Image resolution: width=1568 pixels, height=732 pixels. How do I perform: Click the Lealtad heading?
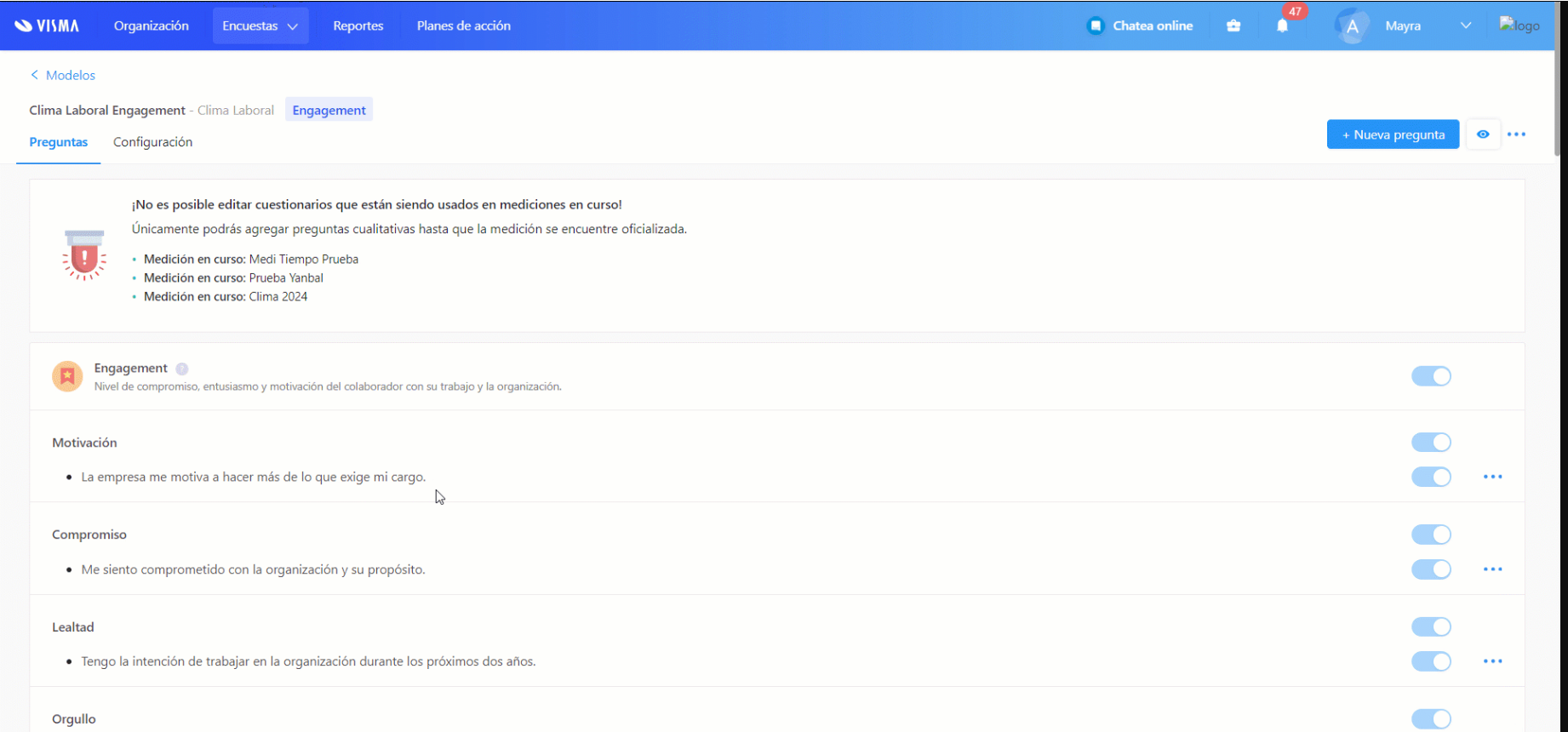[73, 627]
